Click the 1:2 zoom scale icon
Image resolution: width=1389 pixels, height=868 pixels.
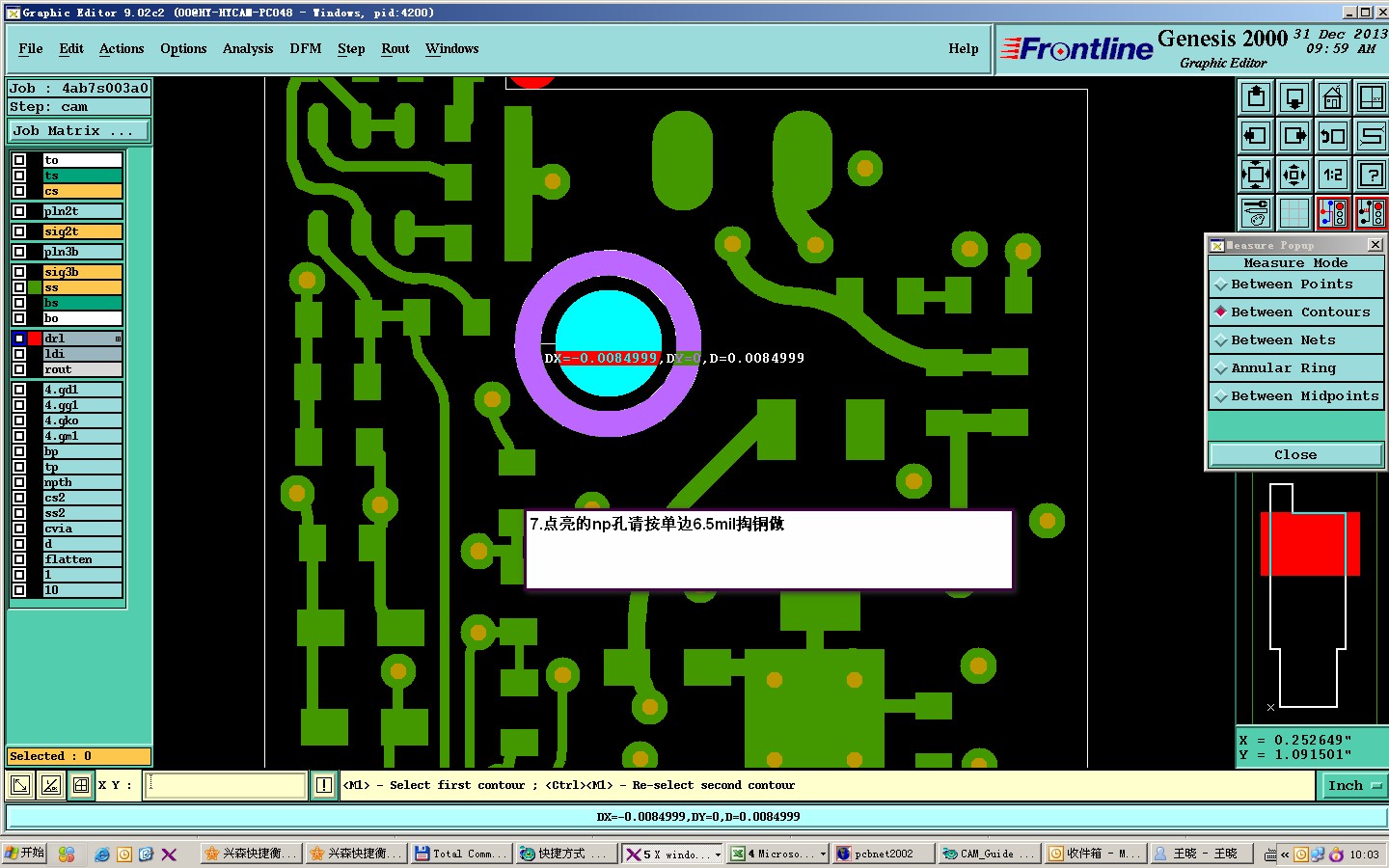pyautogui.click(x=1333, y=175)
